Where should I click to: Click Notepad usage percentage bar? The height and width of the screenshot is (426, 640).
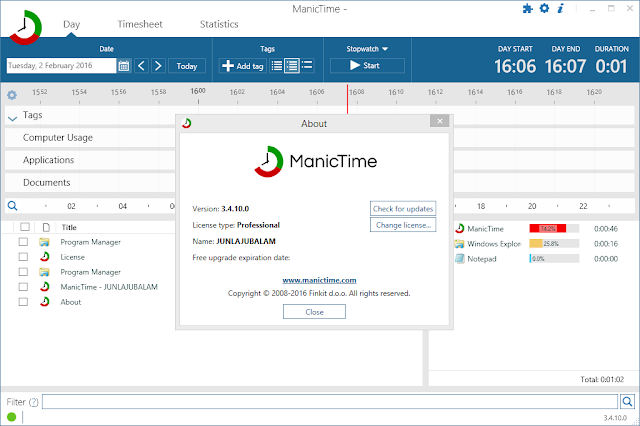(554, 259)
